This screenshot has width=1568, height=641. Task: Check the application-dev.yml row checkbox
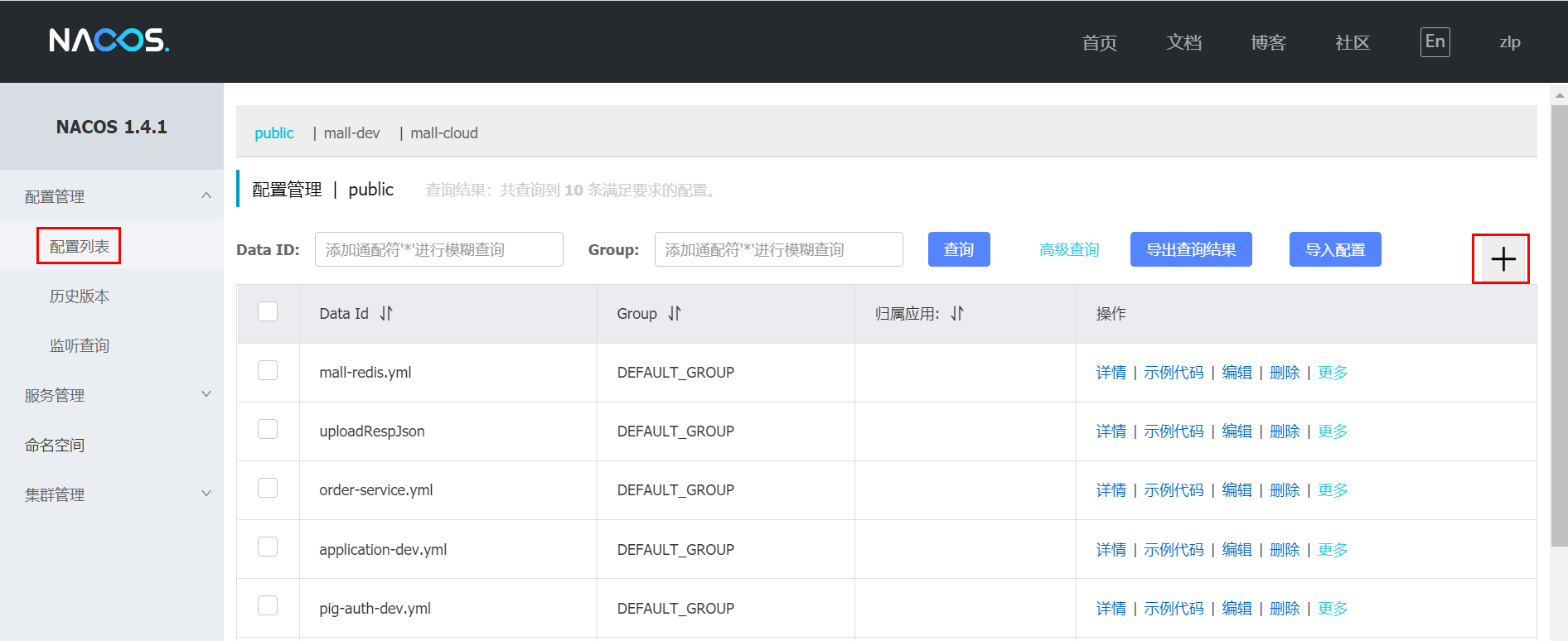[x=268, y=547]
